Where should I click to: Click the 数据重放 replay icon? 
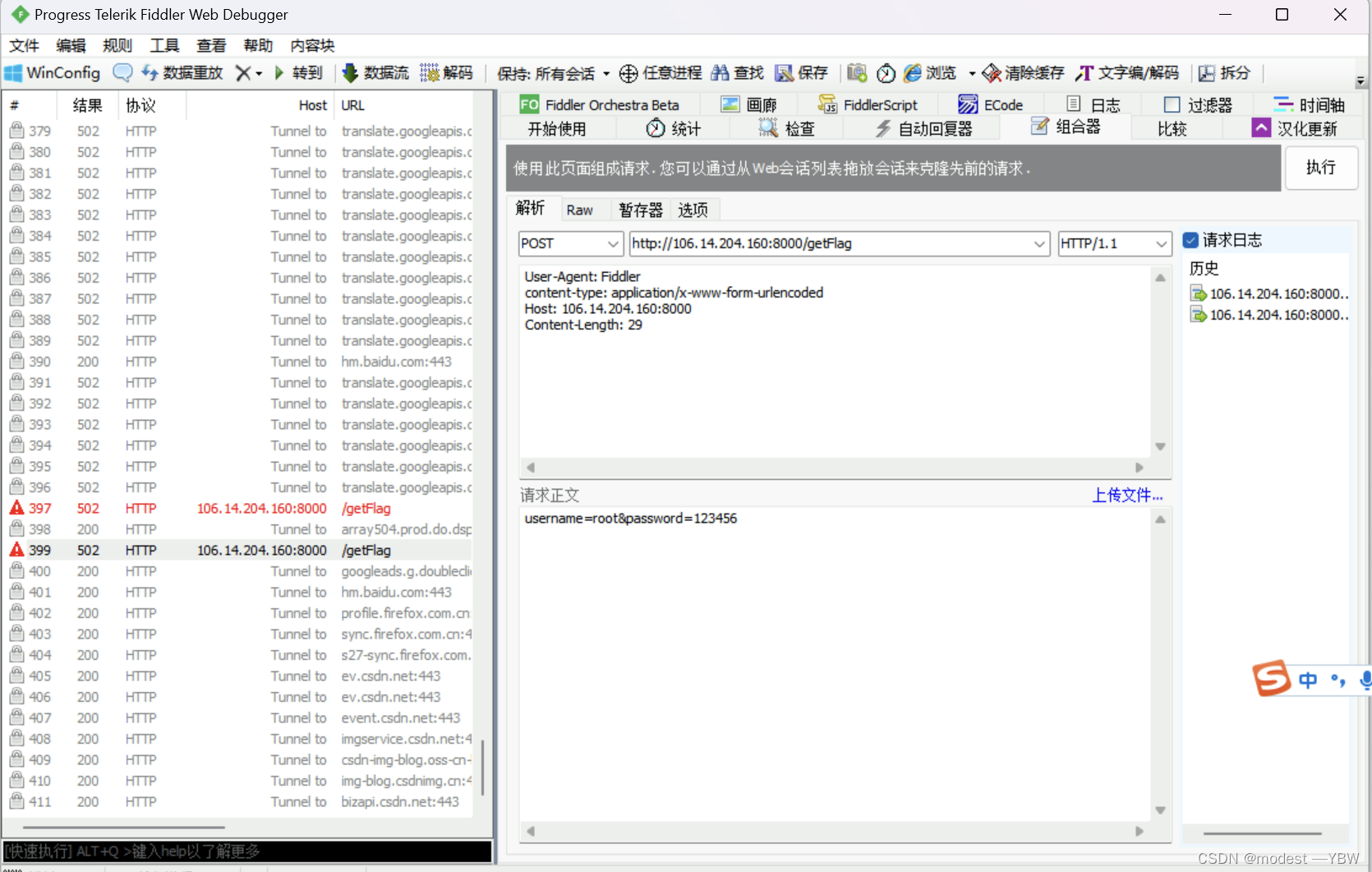click(150, 73)
